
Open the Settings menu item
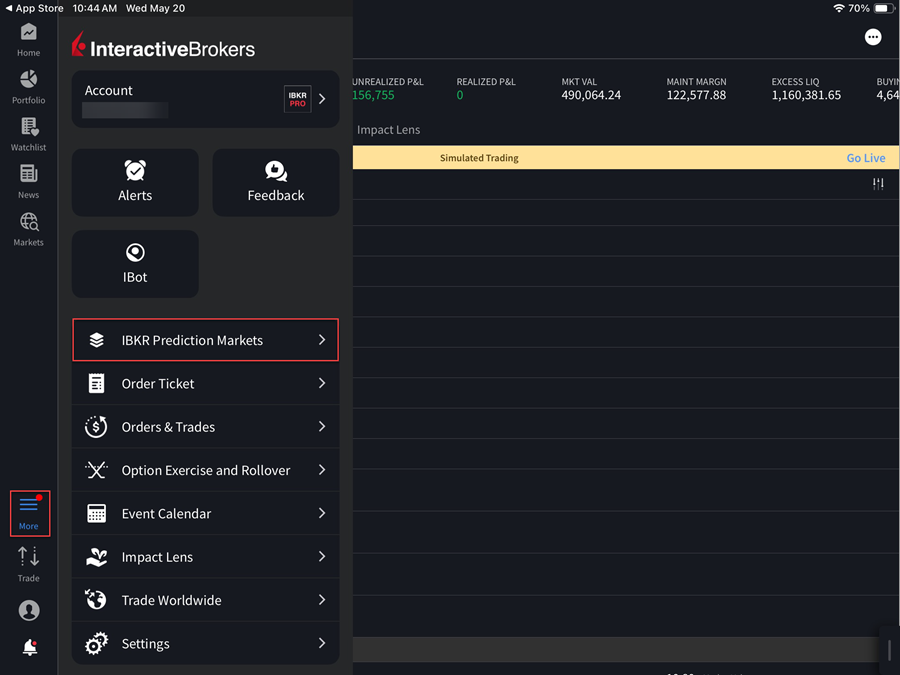pyautogui.click(x=205, y=643)
